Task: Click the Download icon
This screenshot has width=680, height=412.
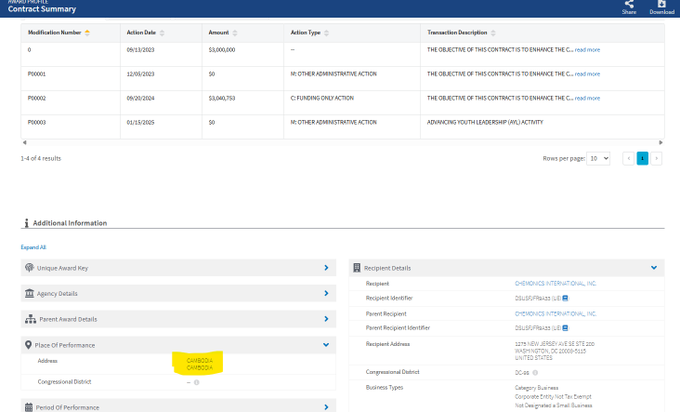Action: (x=661, y=4)
